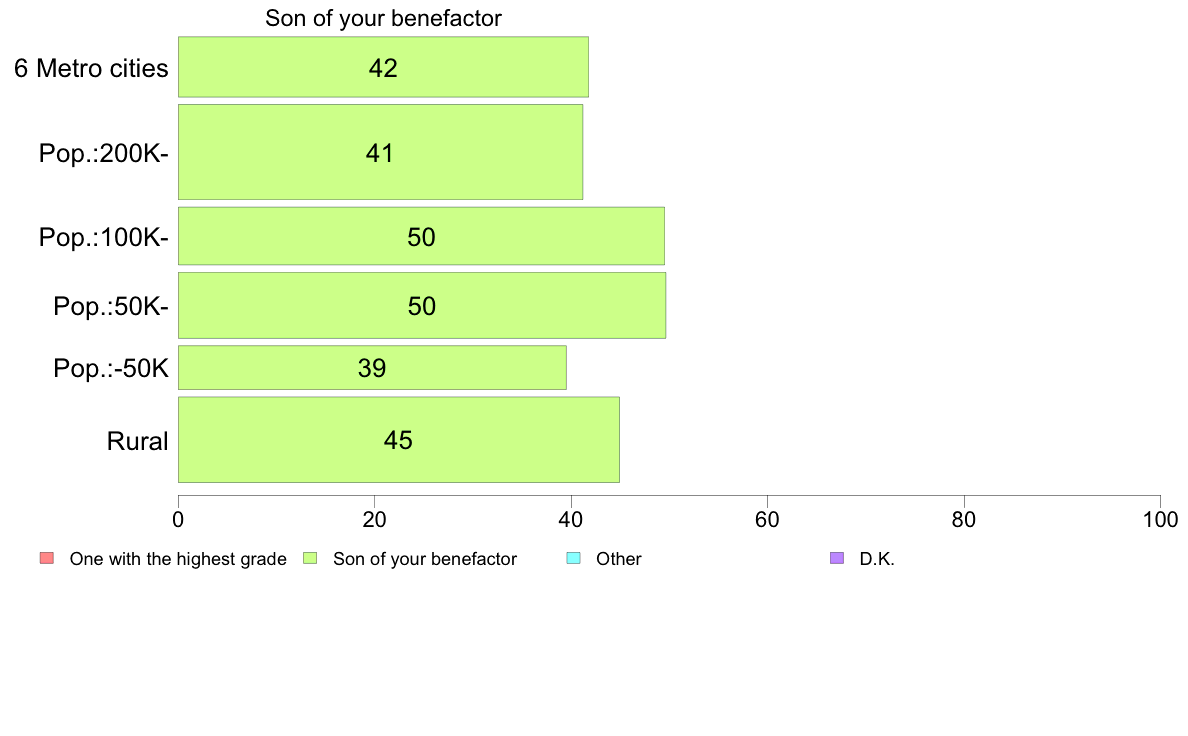Image resolution: width=1188 pixels, height=736 pixels.
Task: Select the Rural bar showing 45
Action: click(399, 440)
